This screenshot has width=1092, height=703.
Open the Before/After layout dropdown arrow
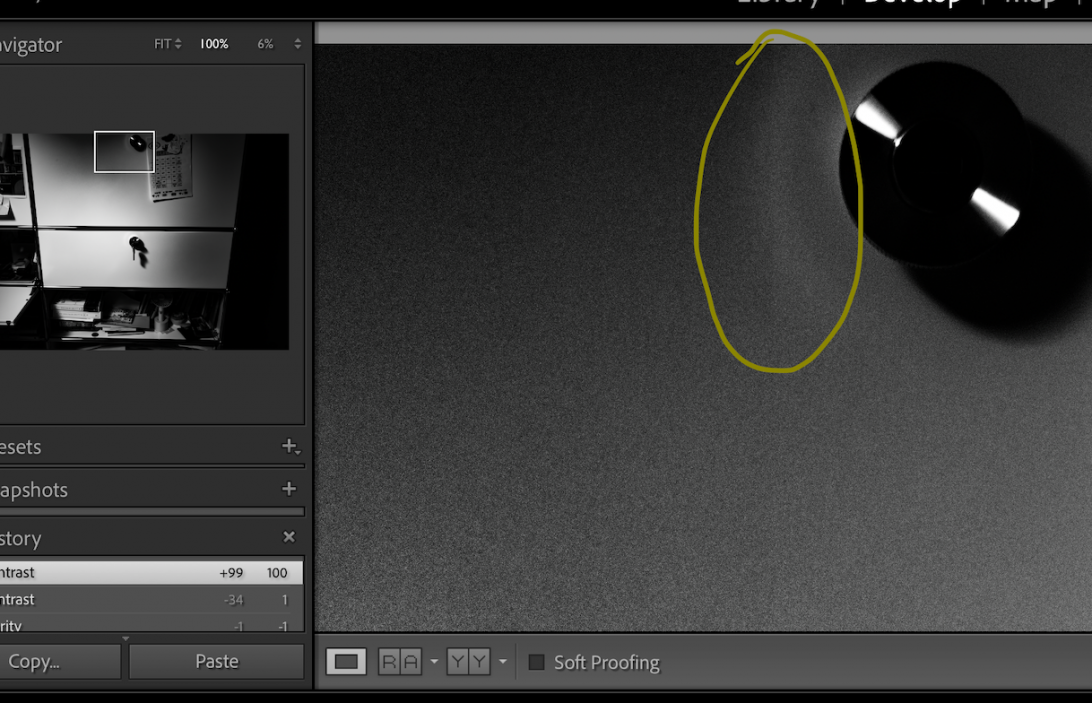pos(503,662)
